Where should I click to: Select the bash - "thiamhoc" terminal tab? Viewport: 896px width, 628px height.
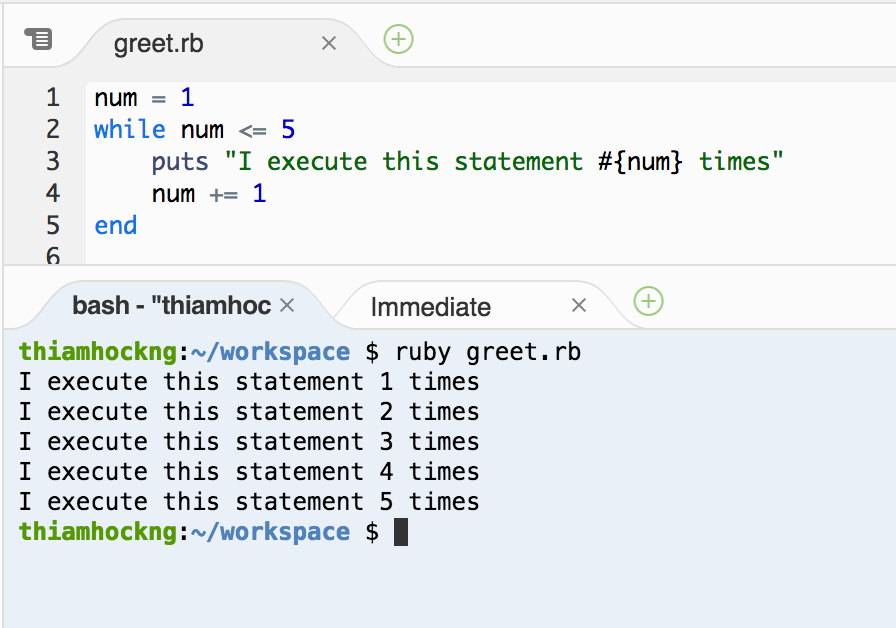170,305
